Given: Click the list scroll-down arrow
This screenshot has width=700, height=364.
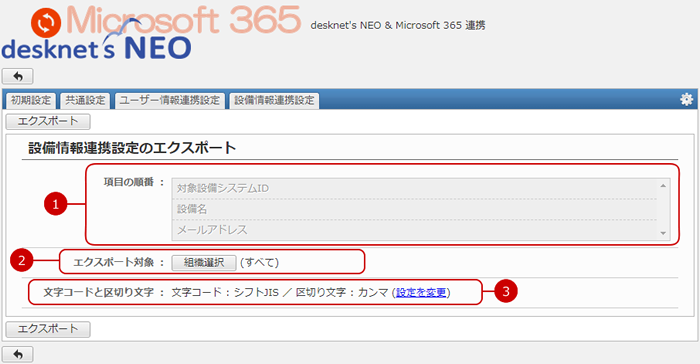Looking at the screenshot, I should click(x=663, y=233).
